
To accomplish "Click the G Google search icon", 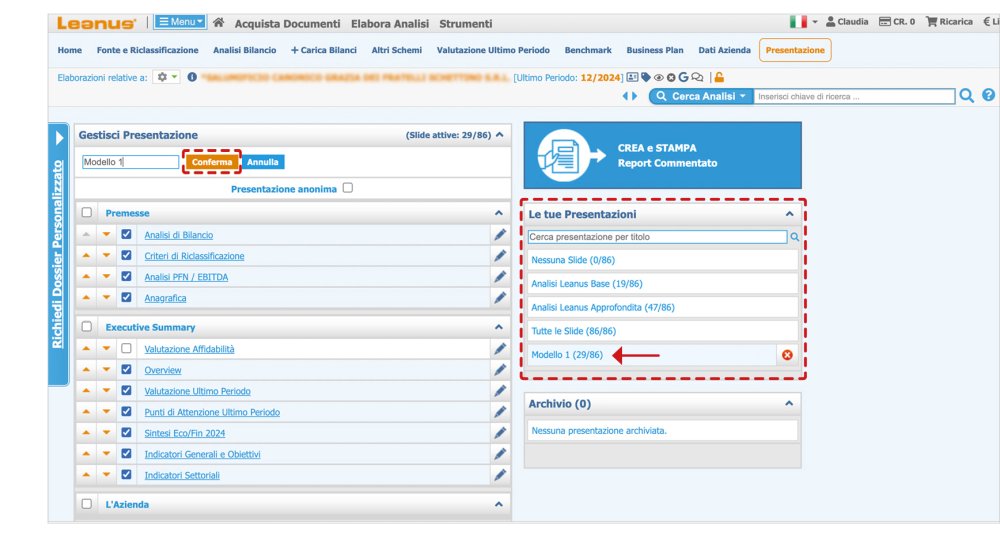I will (x=683, y=77).
